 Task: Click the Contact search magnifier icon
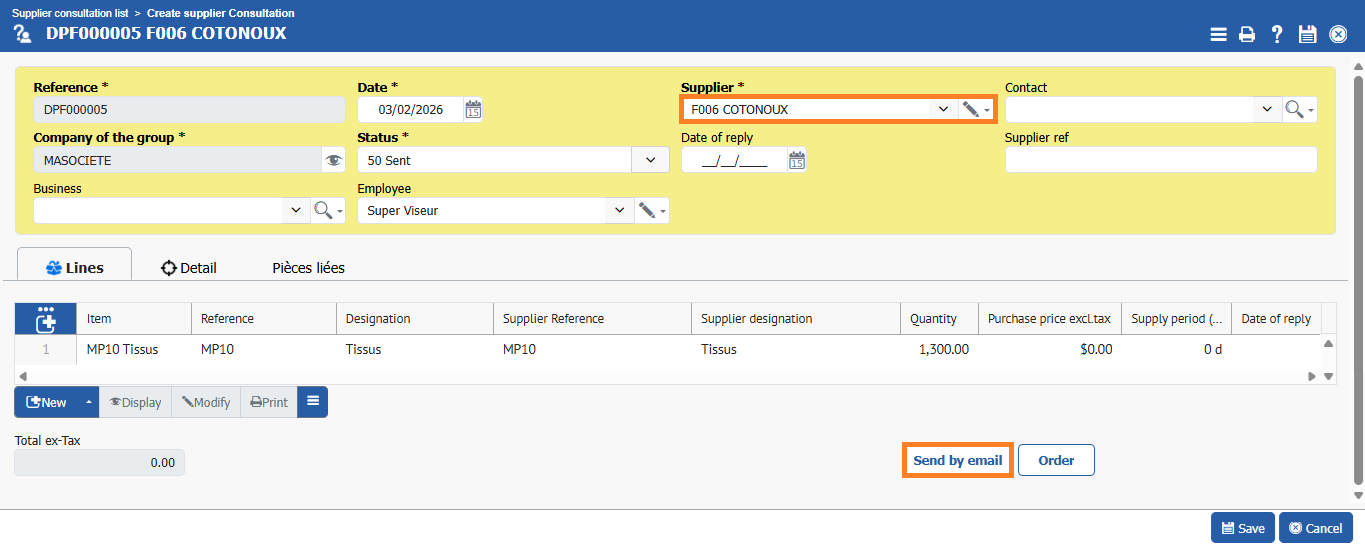click(1294, 109)
